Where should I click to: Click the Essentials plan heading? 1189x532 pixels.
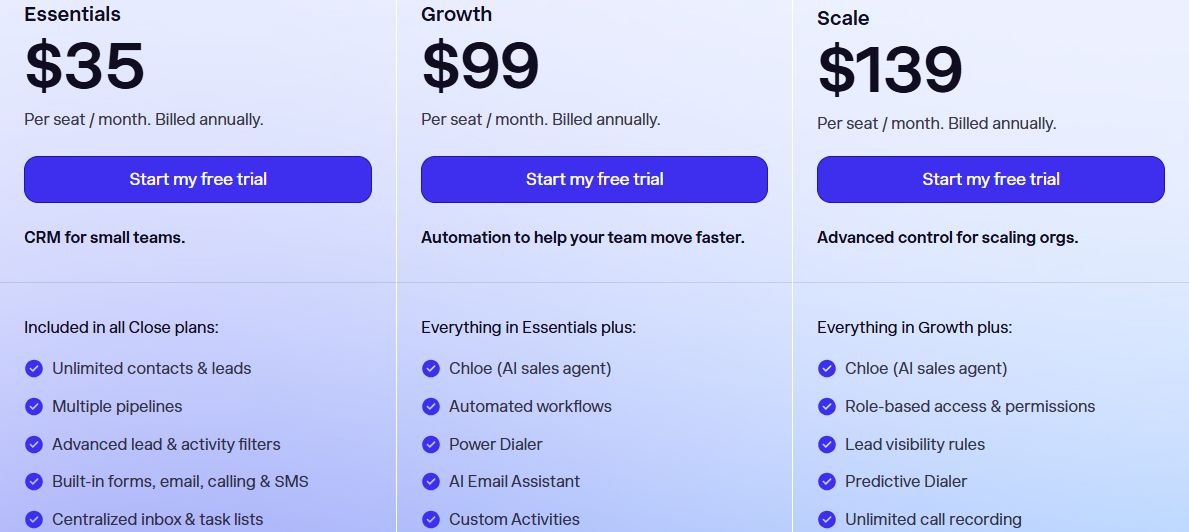(72, 14)
